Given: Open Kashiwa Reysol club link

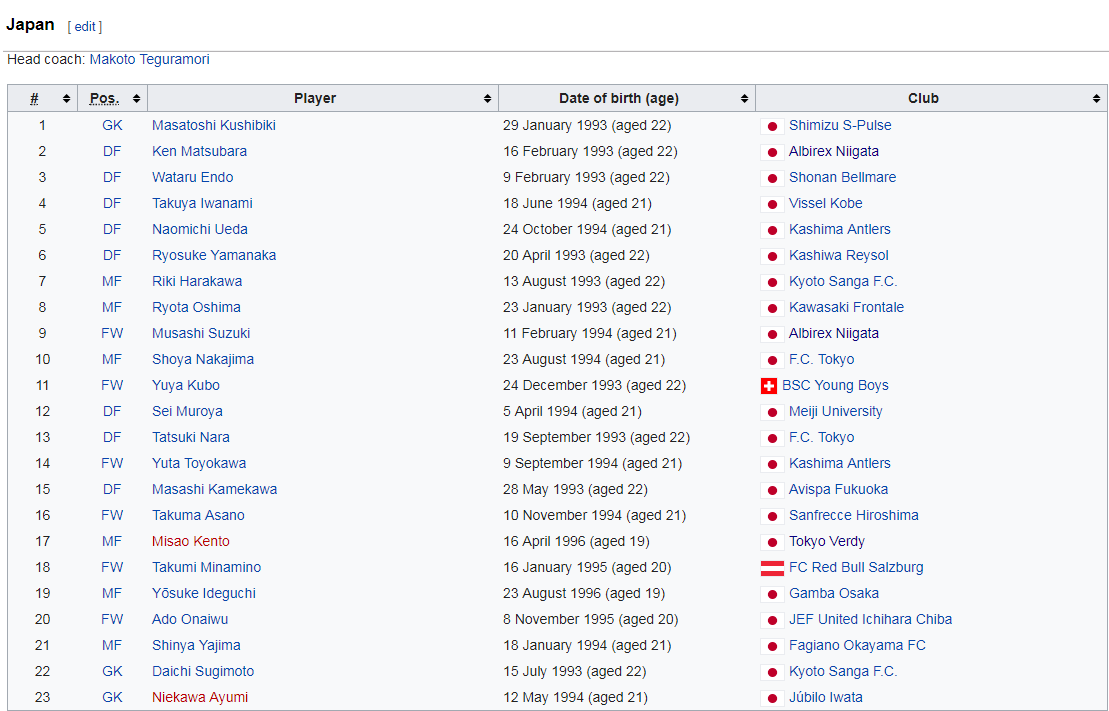Looking at the screenshot, I should (839, 255).
